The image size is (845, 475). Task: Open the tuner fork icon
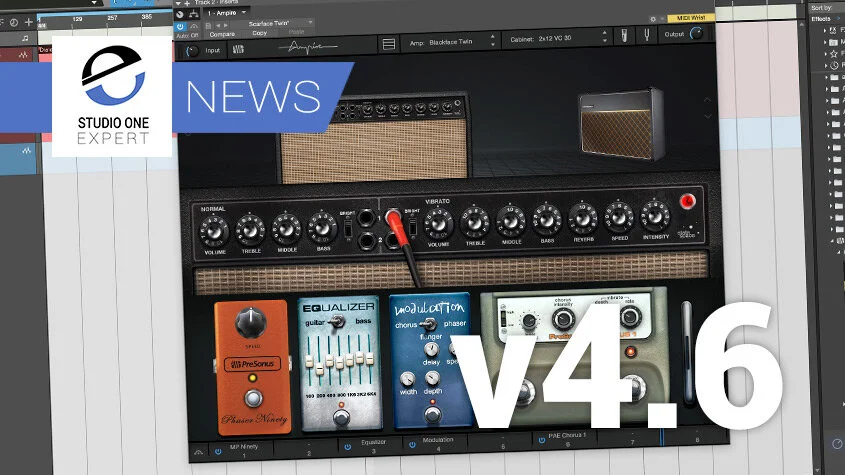pos(647,35)
